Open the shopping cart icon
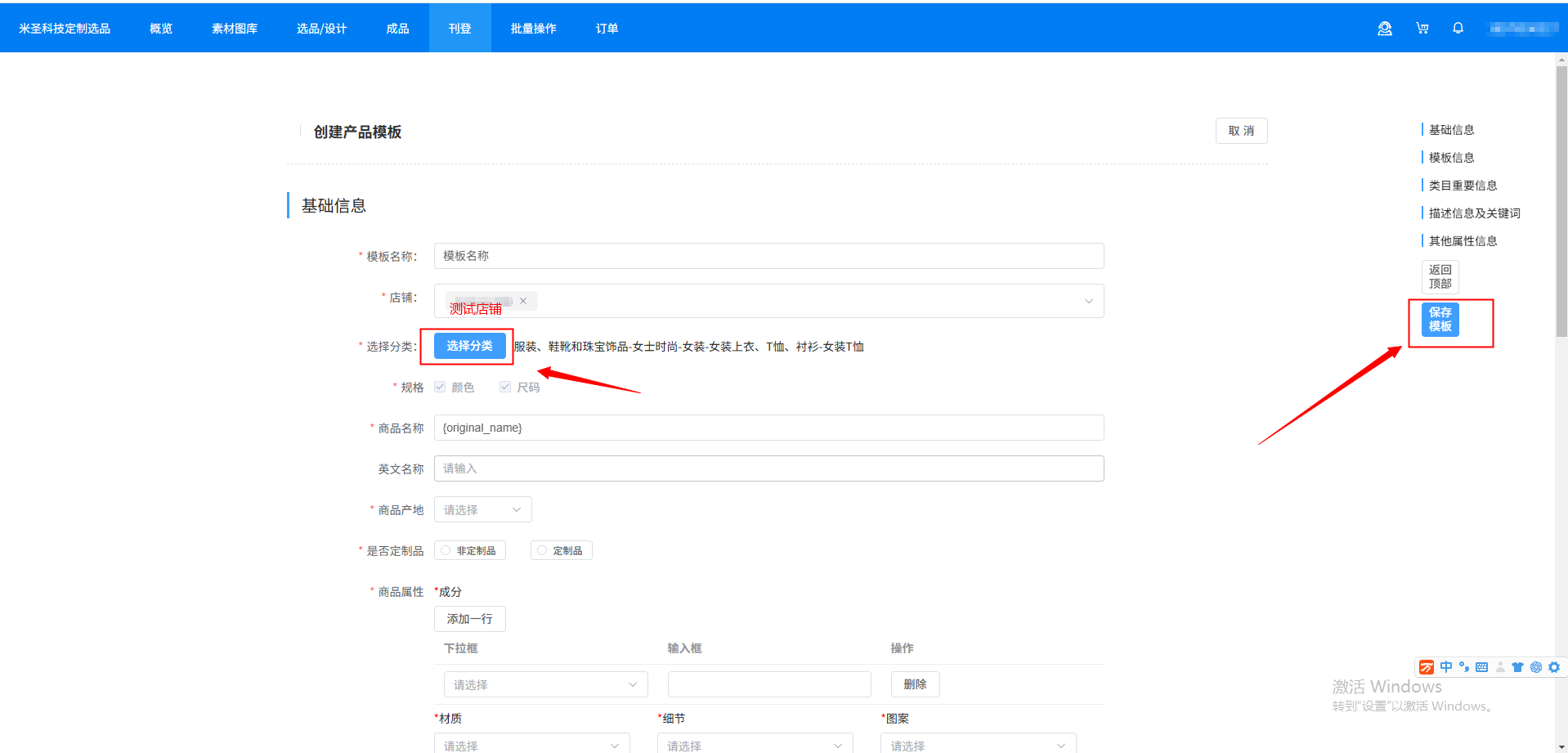This screenshot has width=1568, height=753. coord(1422,29)
